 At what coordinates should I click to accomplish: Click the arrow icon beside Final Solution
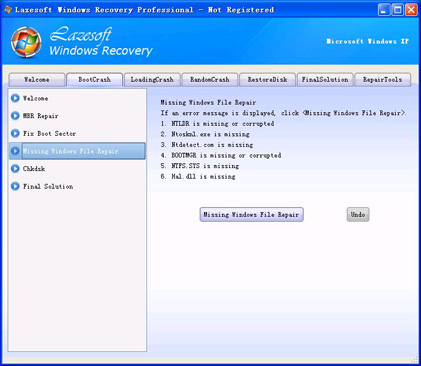click(15, 186)
